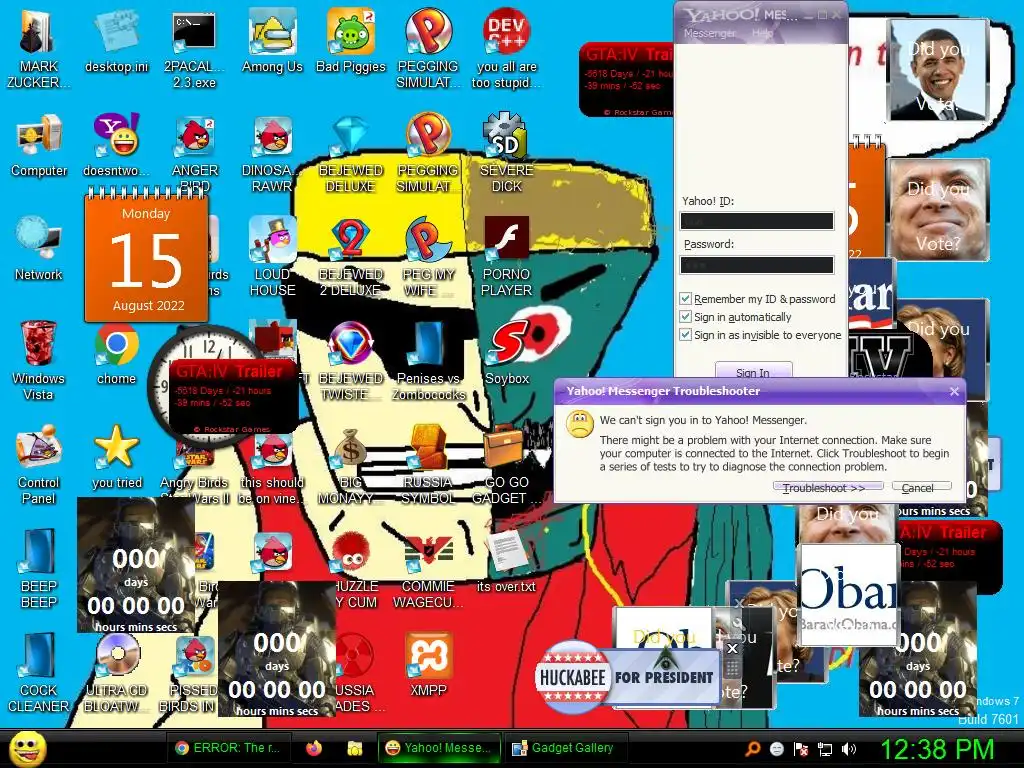
Task: Click the BarackObama.com gadget
Action: 847,594
